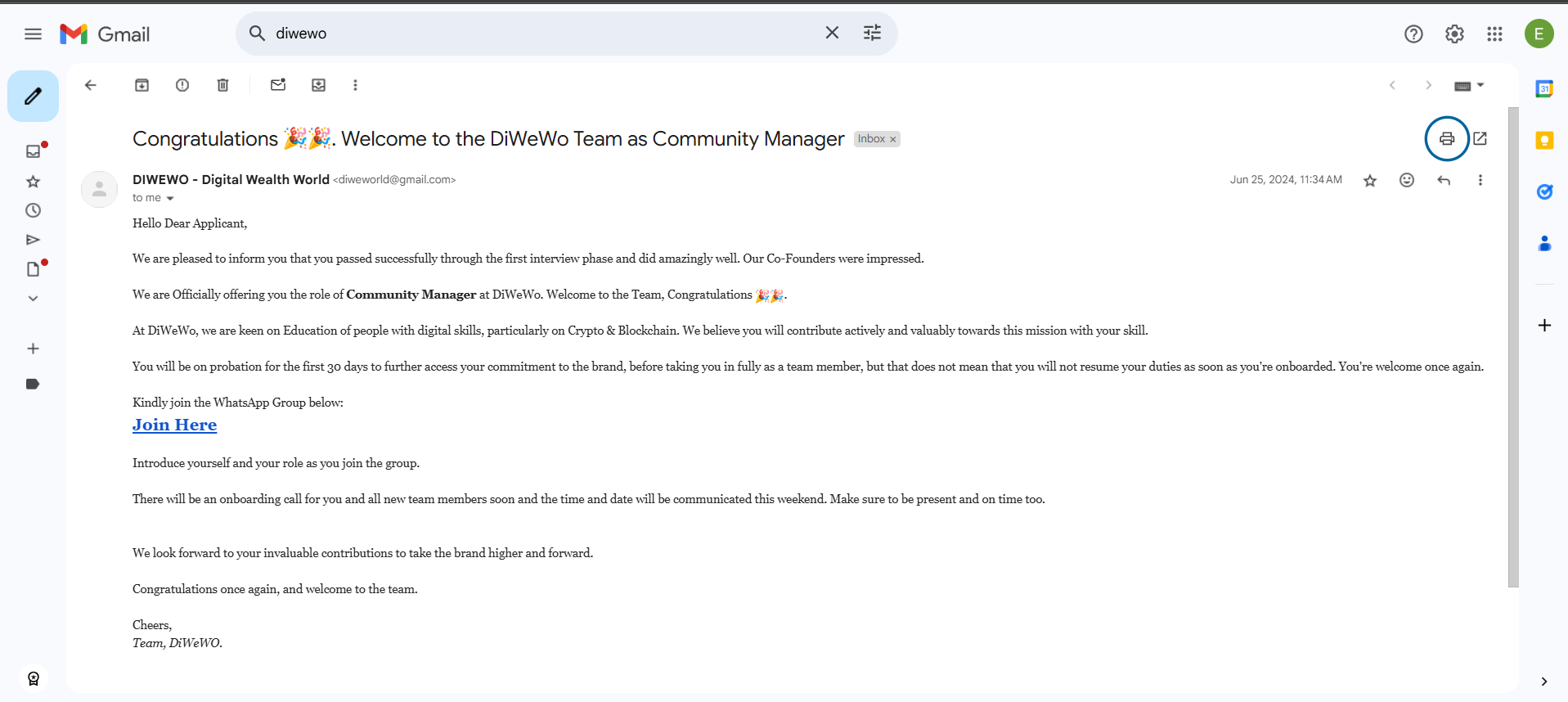Click the search field containing diwewo
The image size is (1568, 702).
point(540,34)
